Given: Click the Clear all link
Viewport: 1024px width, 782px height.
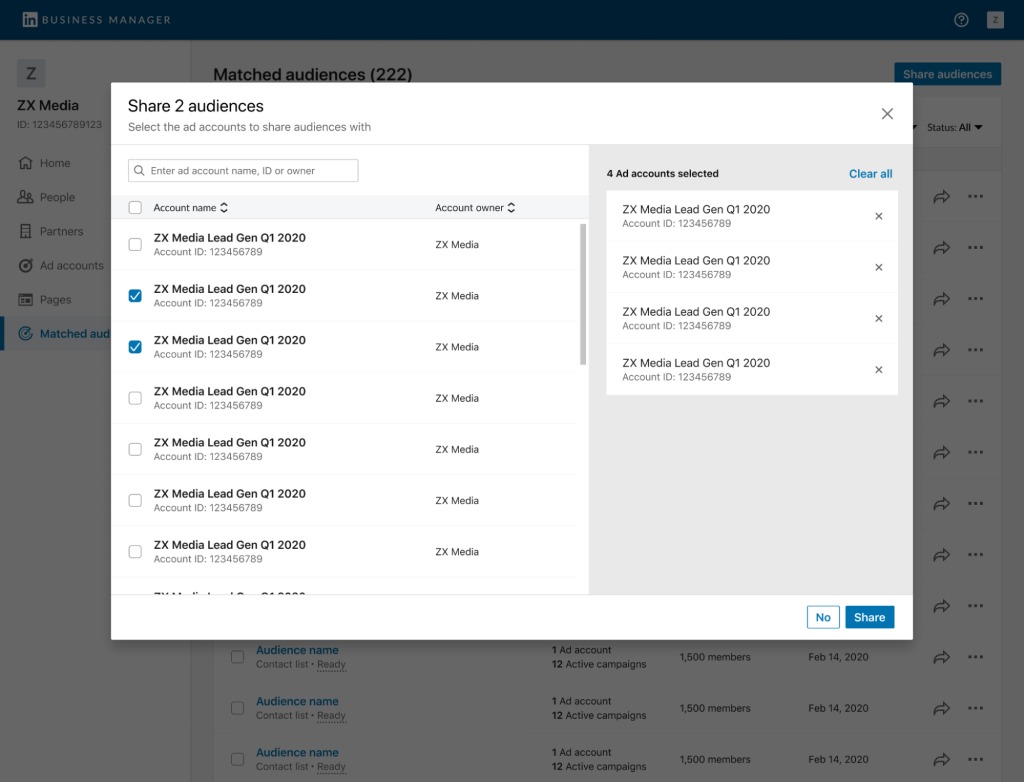Looking at the screenshot, I should (x=870, y=174).
